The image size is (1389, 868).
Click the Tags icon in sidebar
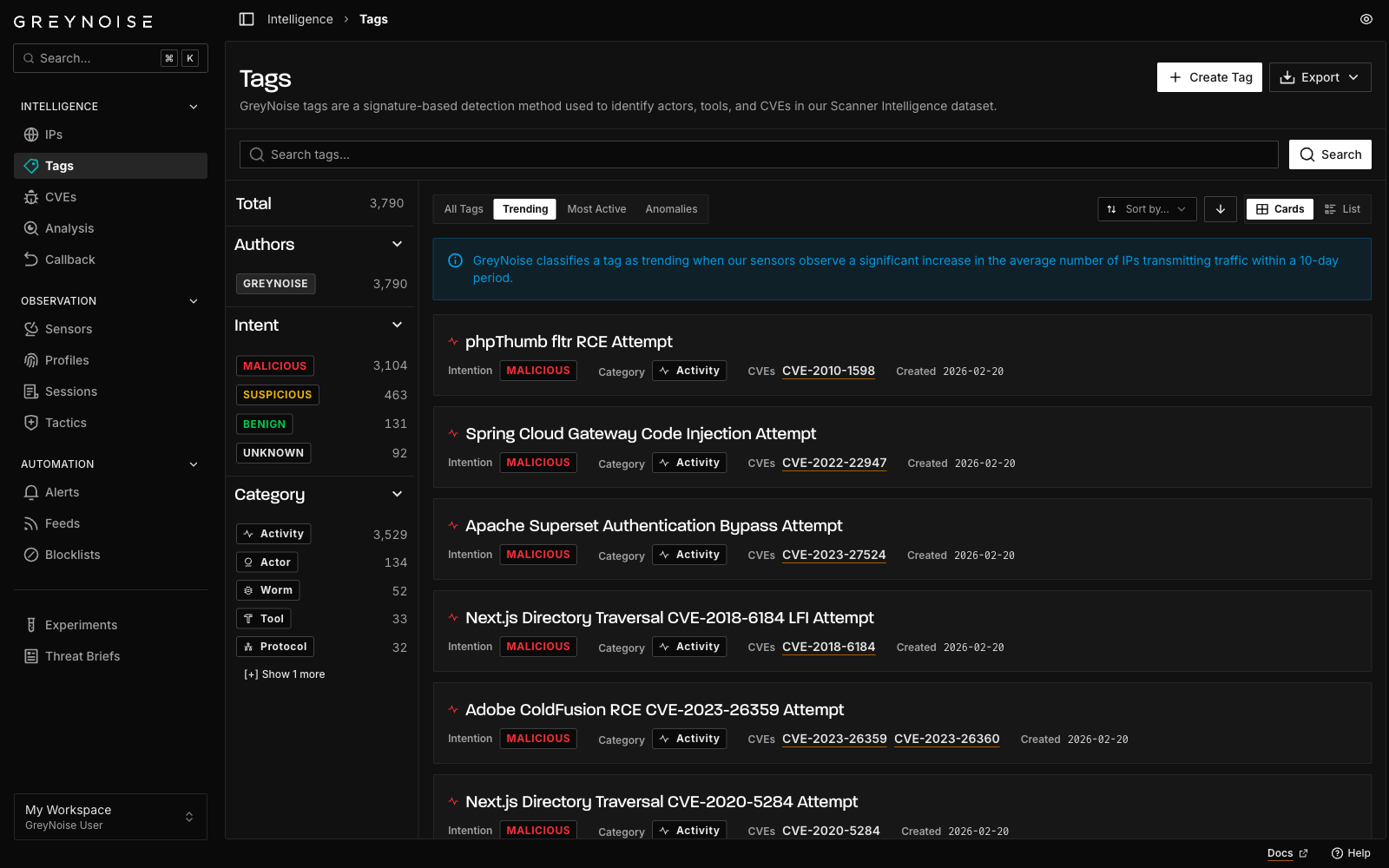tap(31, 166)
